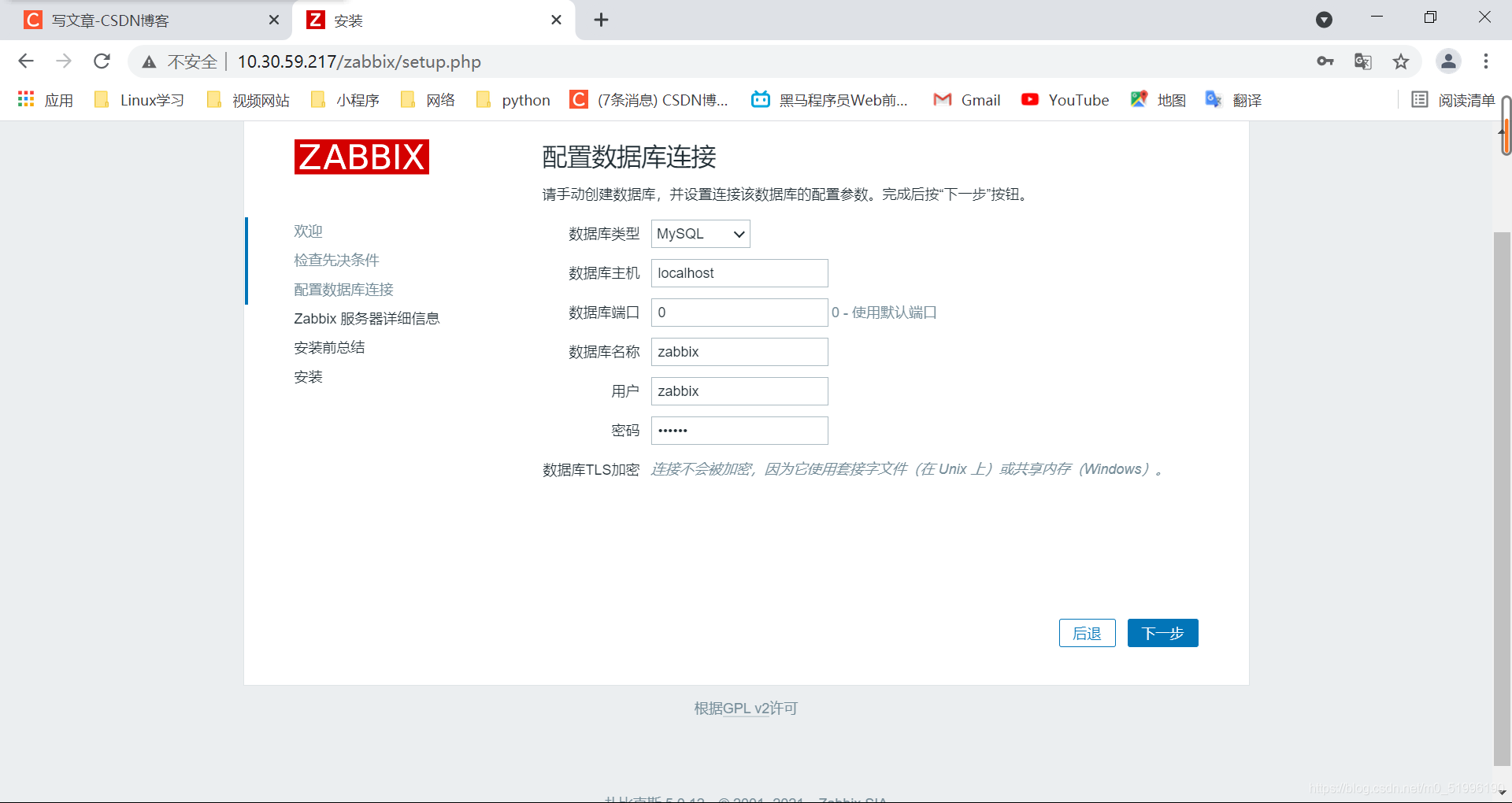This screenshot has width=1512, height=803.
Task: Click the browser forward arrow
Action: (64, 61)
